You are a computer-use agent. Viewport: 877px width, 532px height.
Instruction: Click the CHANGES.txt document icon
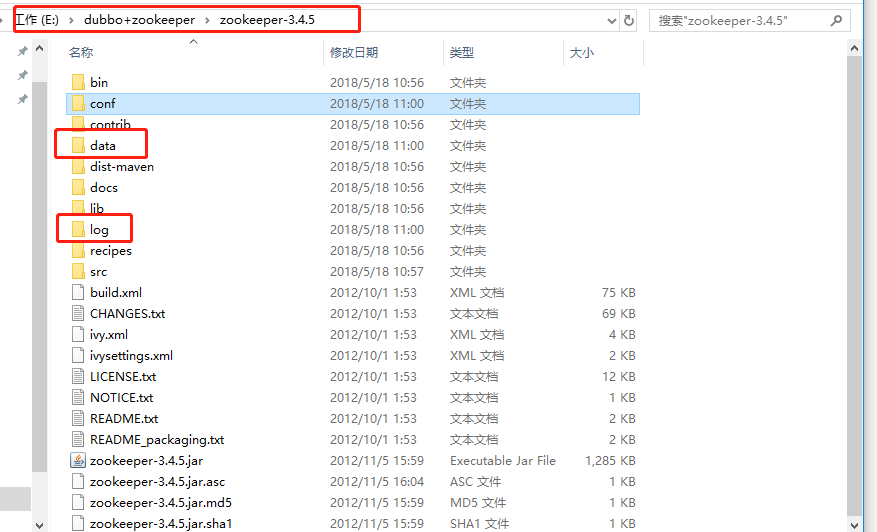(78, 313)
